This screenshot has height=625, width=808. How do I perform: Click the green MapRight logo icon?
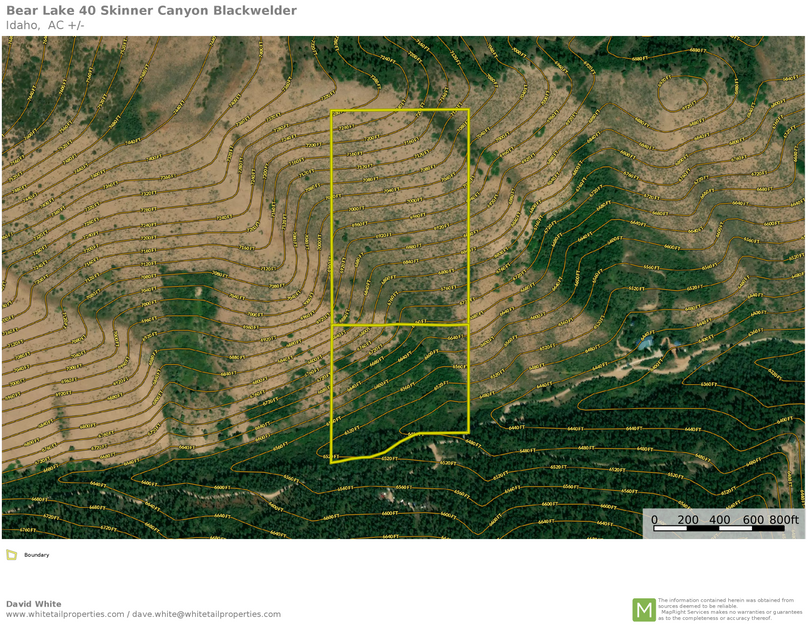click(x=643, y=609)
